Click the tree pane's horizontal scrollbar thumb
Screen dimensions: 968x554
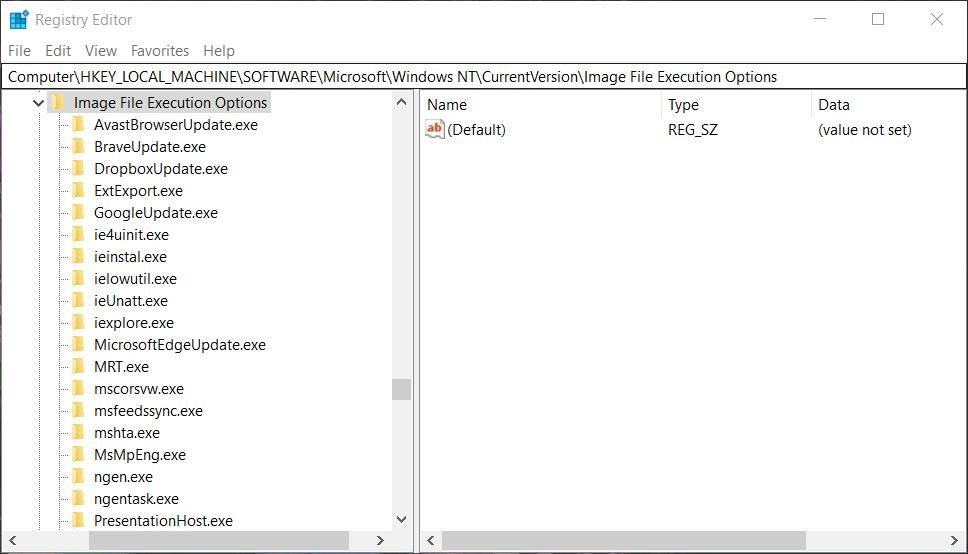pyautogui.click(x=219, y=540)
